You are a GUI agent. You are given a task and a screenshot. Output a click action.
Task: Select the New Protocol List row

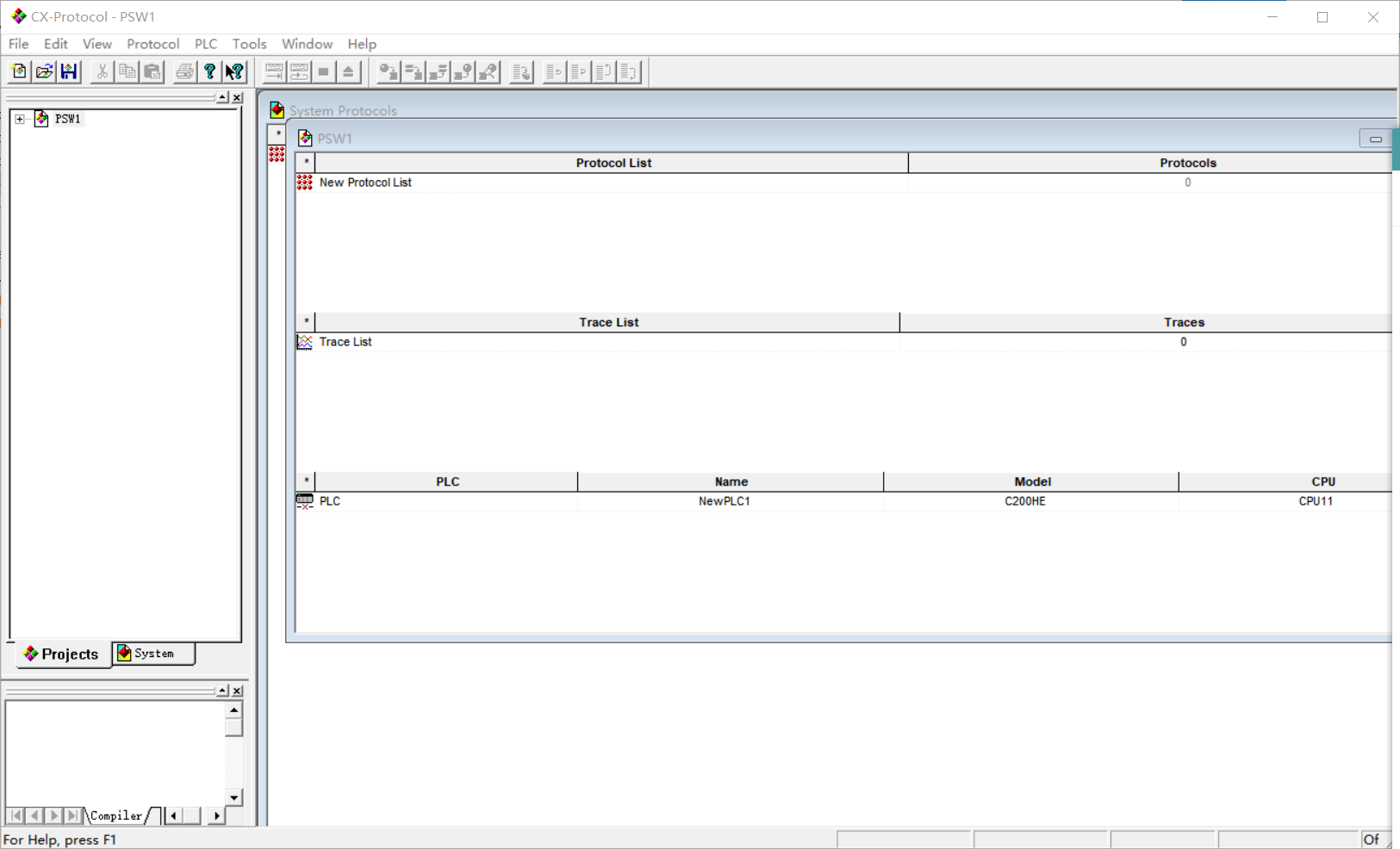pos(365,183)
